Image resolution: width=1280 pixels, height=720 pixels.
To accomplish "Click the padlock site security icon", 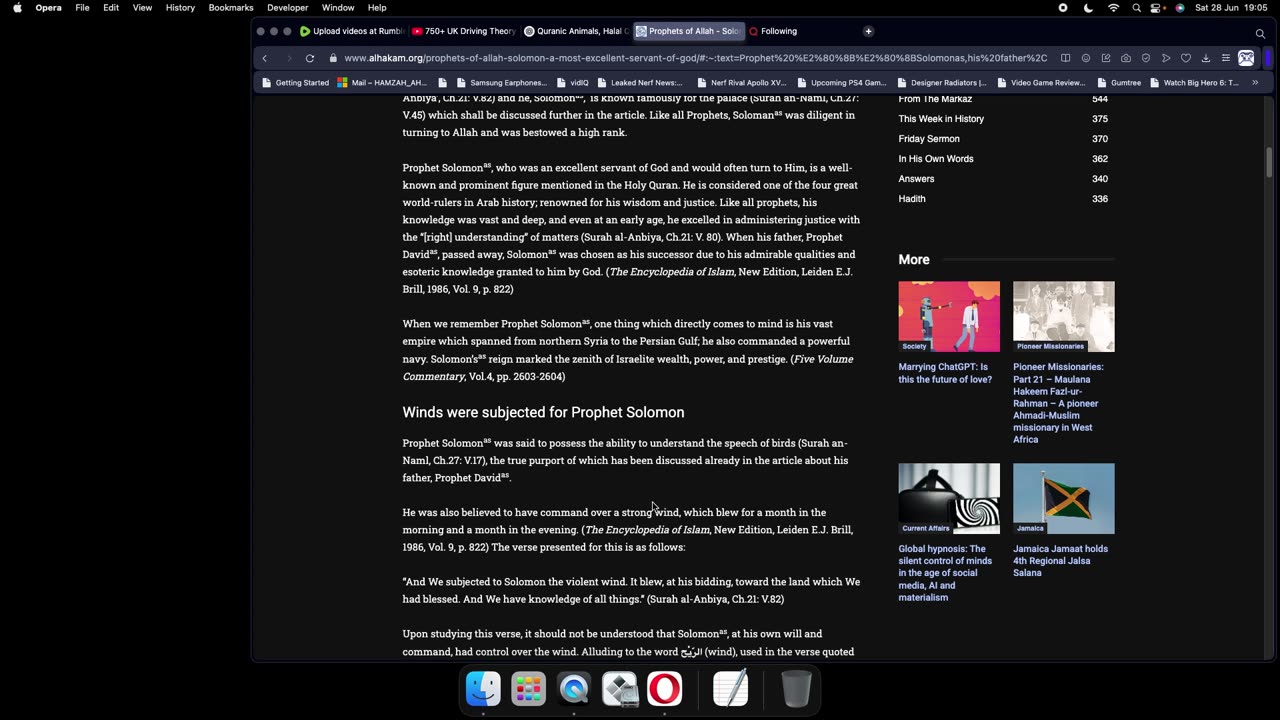I will tap(333, 58).
